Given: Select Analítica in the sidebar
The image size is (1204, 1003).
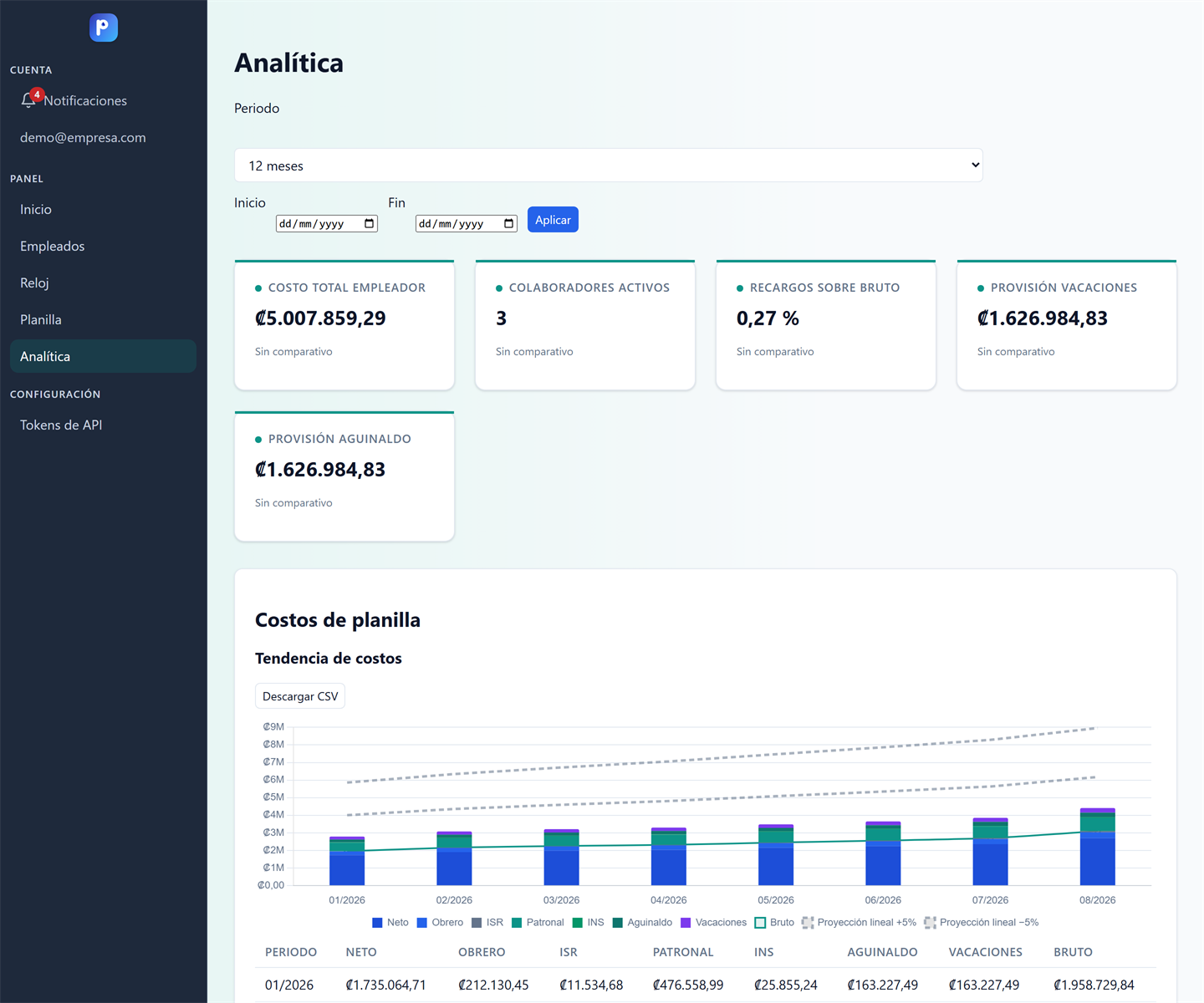Looking at the screenshot, I should pos(104,356).
